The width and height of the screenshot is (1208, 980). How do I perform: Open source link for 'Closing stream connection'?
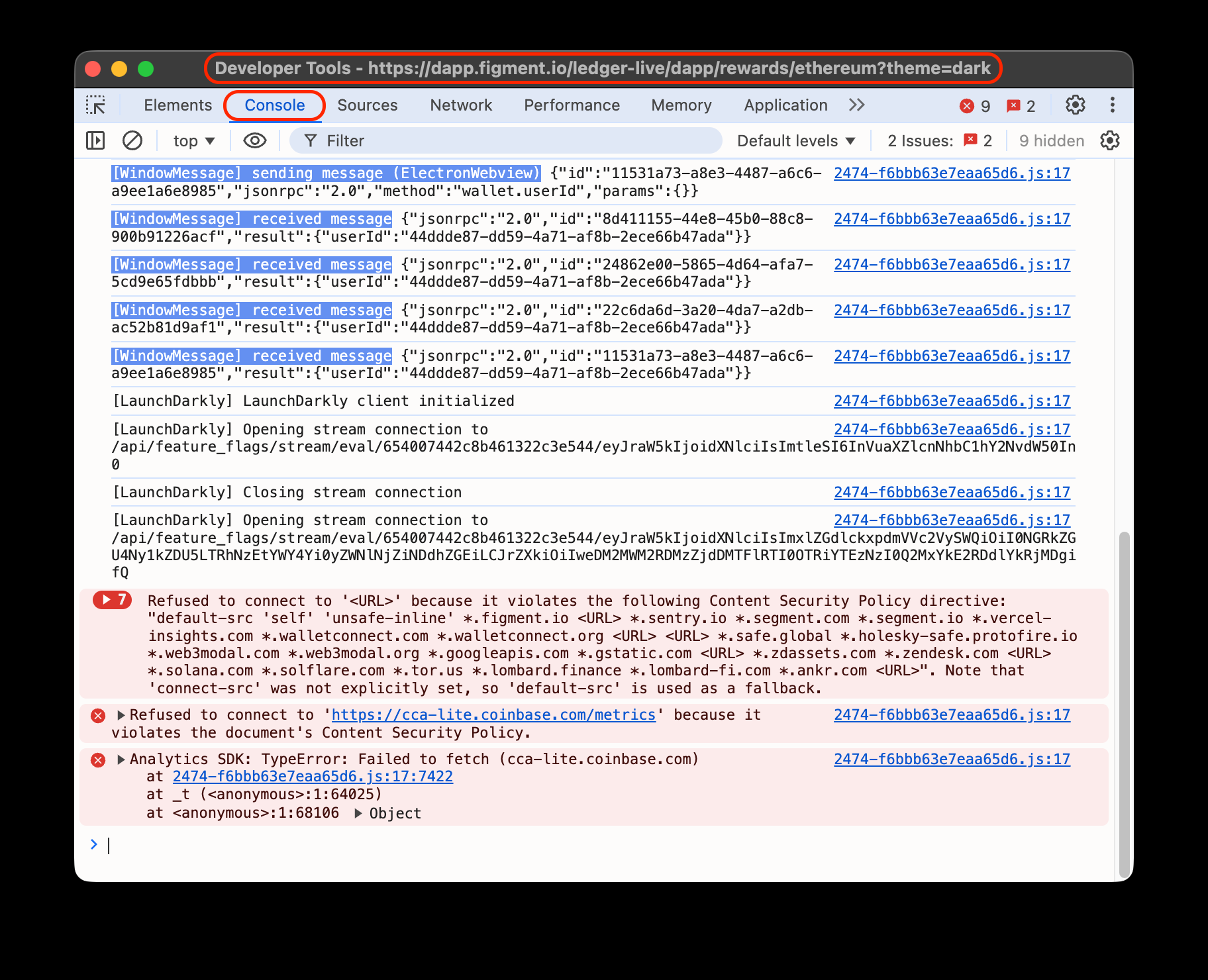(952, 493)
